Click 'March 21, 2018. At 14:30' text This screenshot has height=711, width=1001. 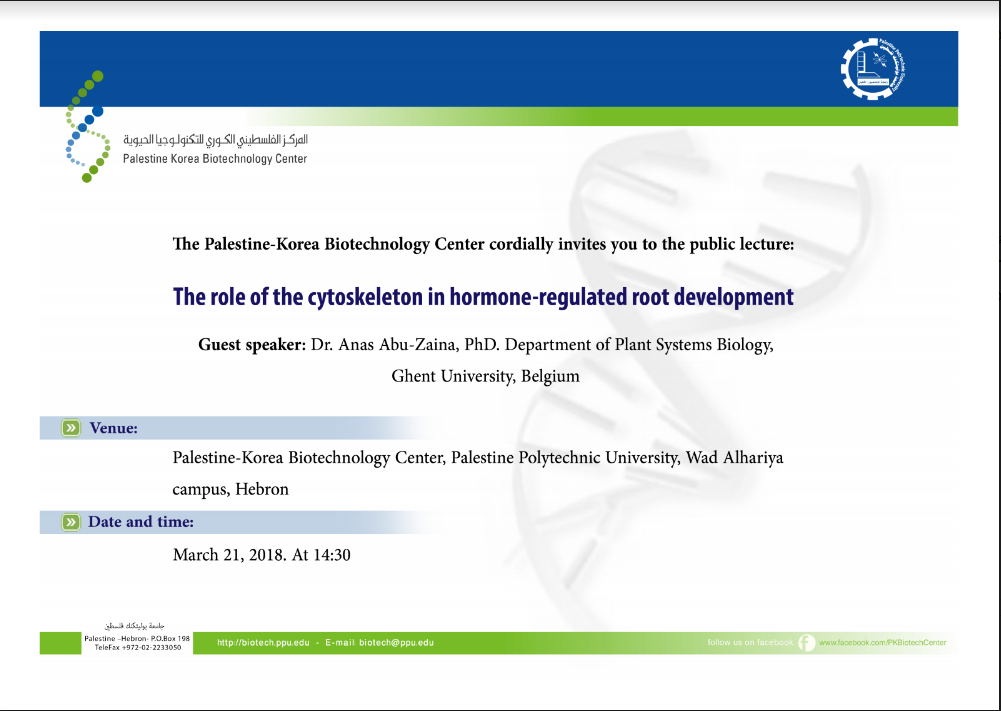pos(262,555)
